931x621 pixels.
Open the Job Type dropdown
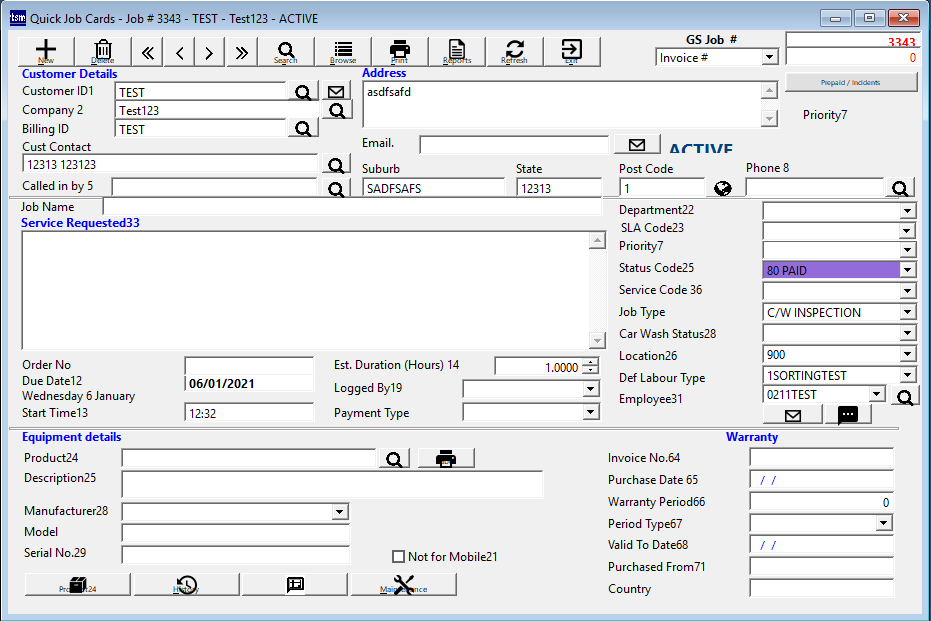click(907, 313)
